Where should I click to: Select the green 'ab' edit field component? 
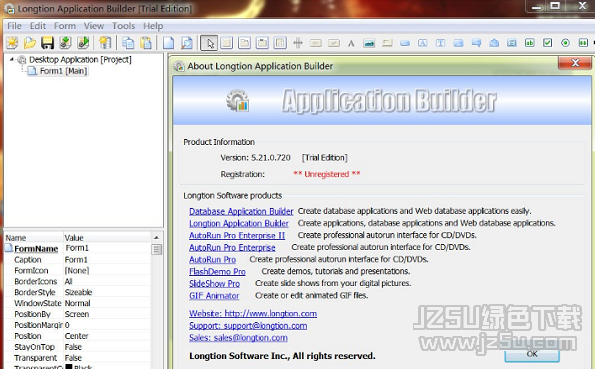[x=529, y=43]
